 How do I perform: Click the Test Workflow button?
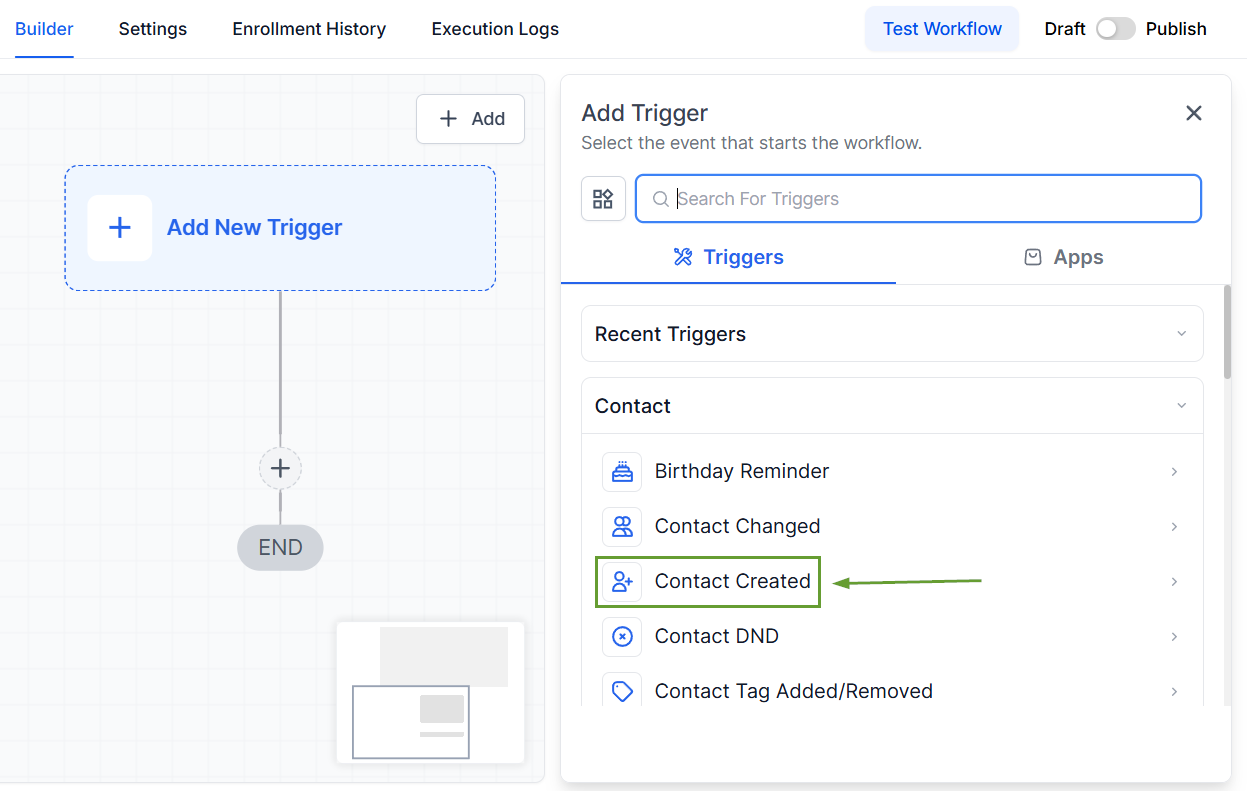click(x=941, y=29)
